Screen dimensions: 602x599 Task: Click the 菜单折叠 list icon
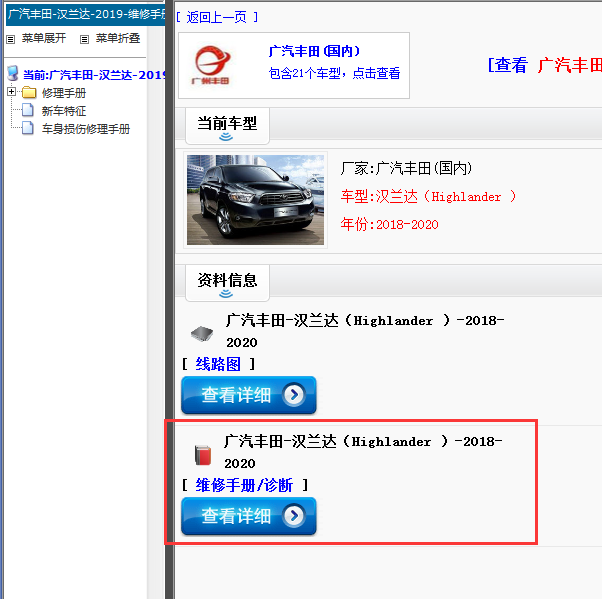click(x=84, y=39)
